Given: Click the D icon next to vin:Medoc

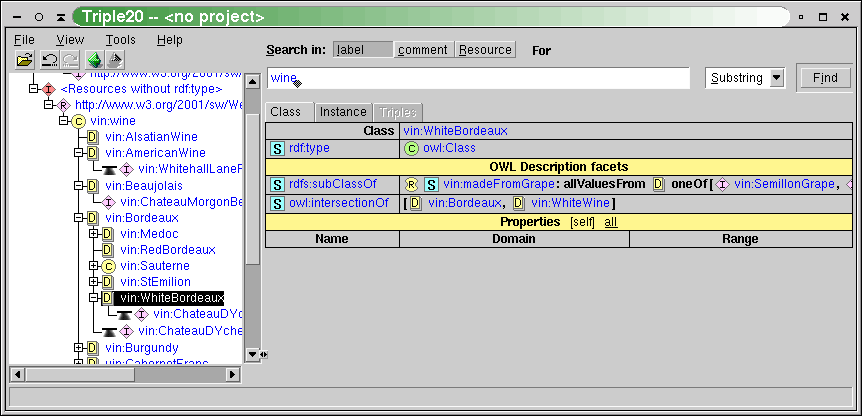Looking at the screenshot, I should [108, 234].
